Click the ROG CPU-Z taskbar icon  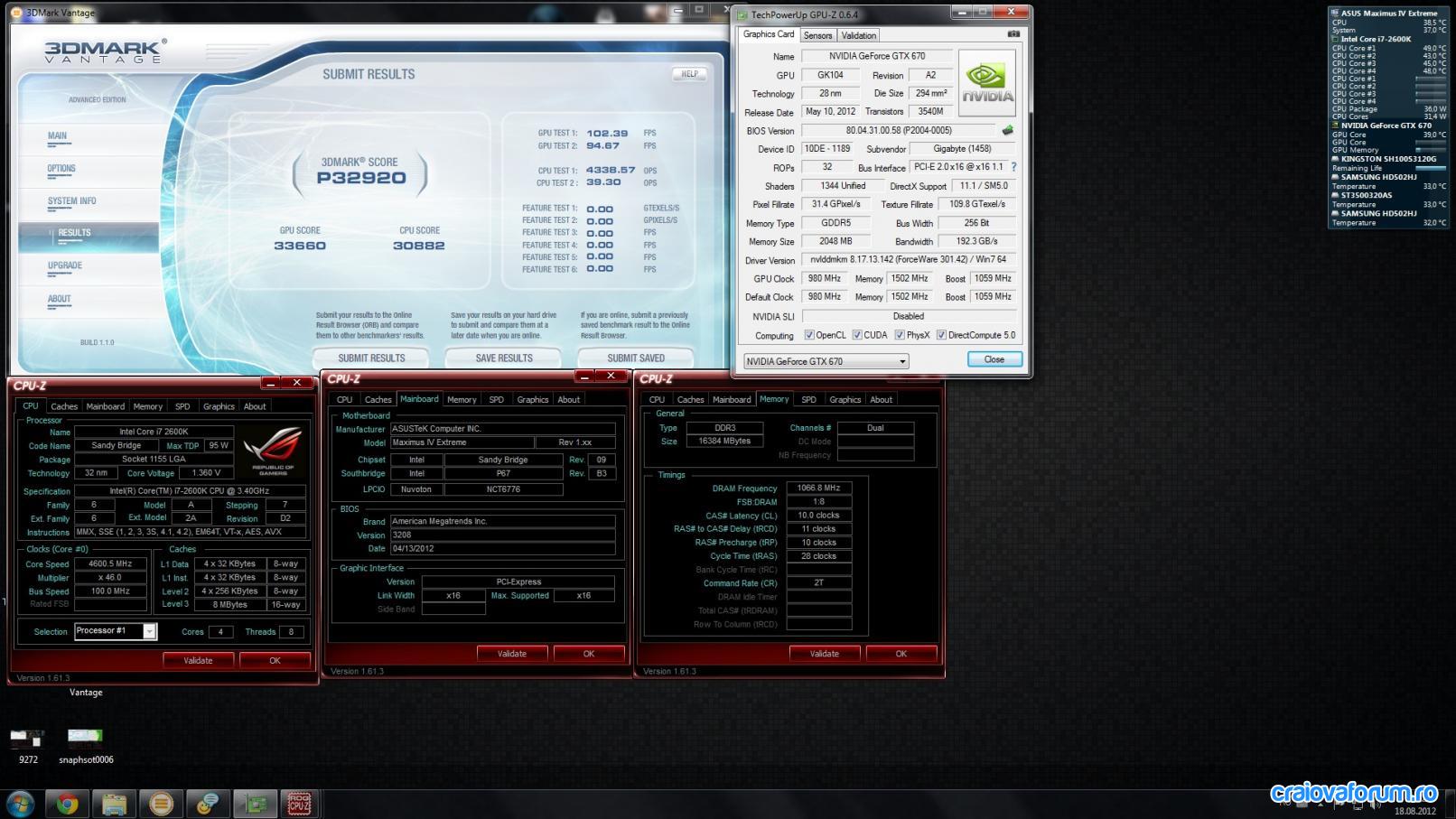pos(300,803)
